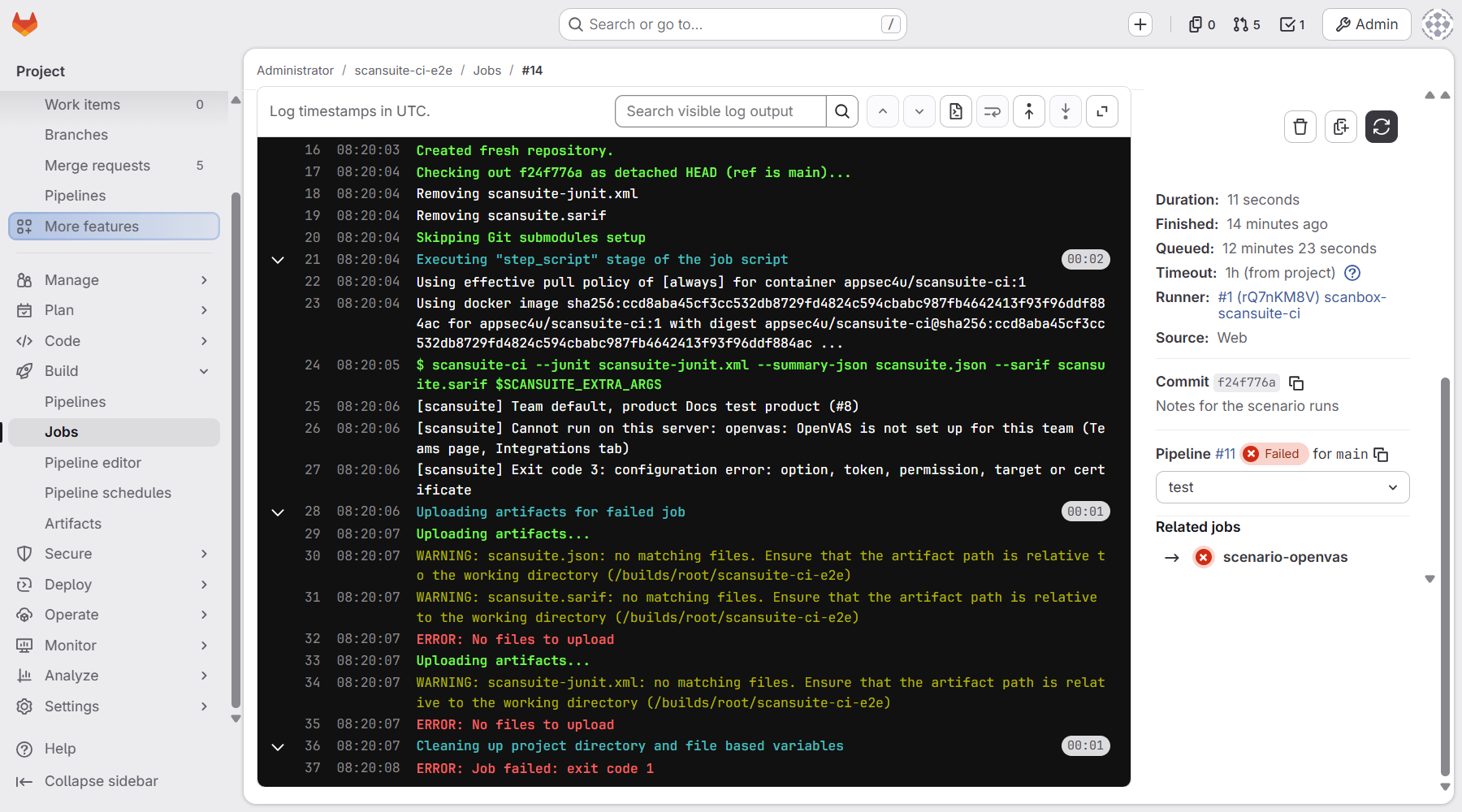Collapse Cleaning up project directory section
The width and height of the screenshot is (1462, 812).
[278, 746]
